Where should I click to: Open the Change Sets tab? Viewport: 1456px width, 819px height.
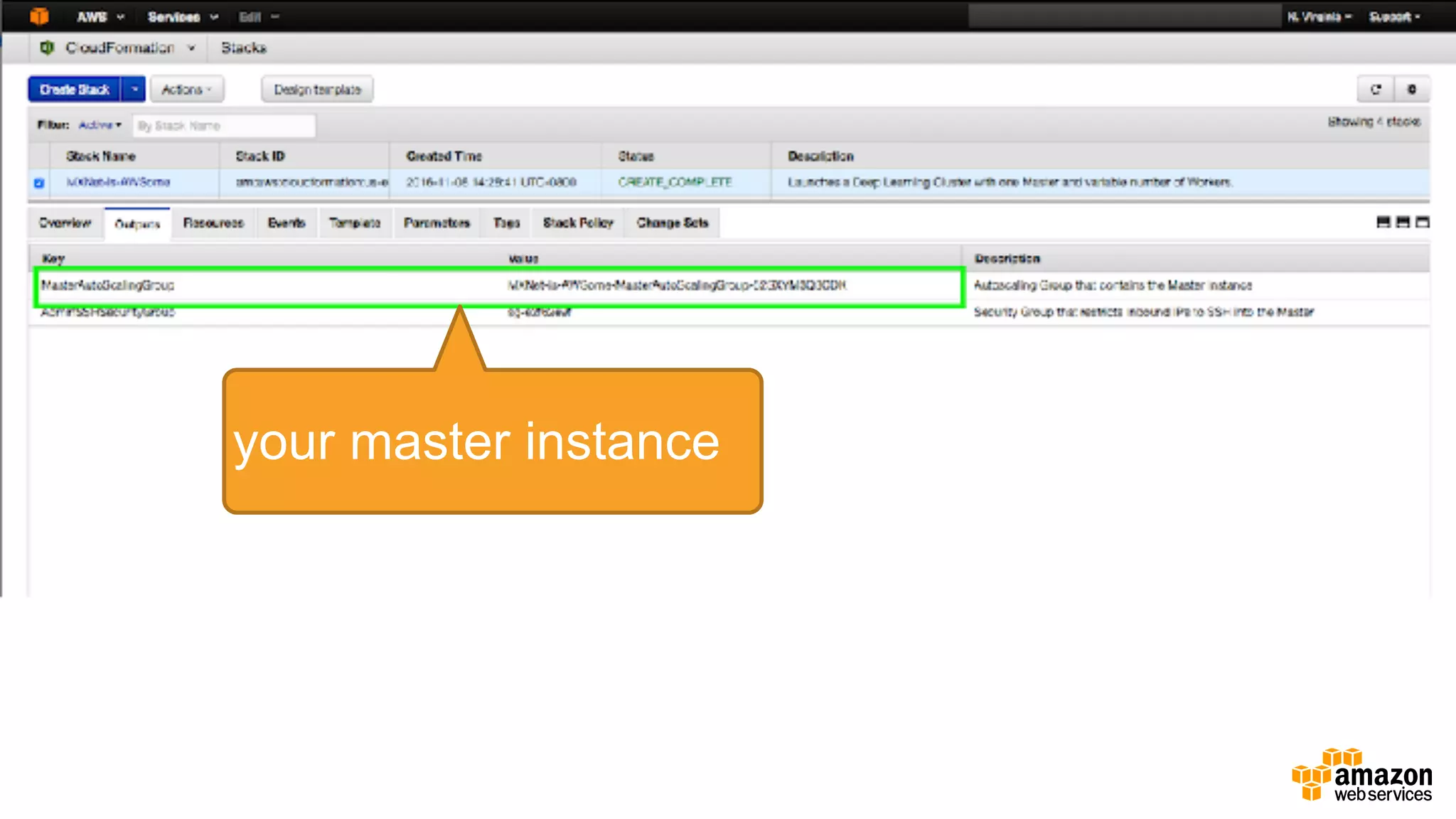[673, 223]
